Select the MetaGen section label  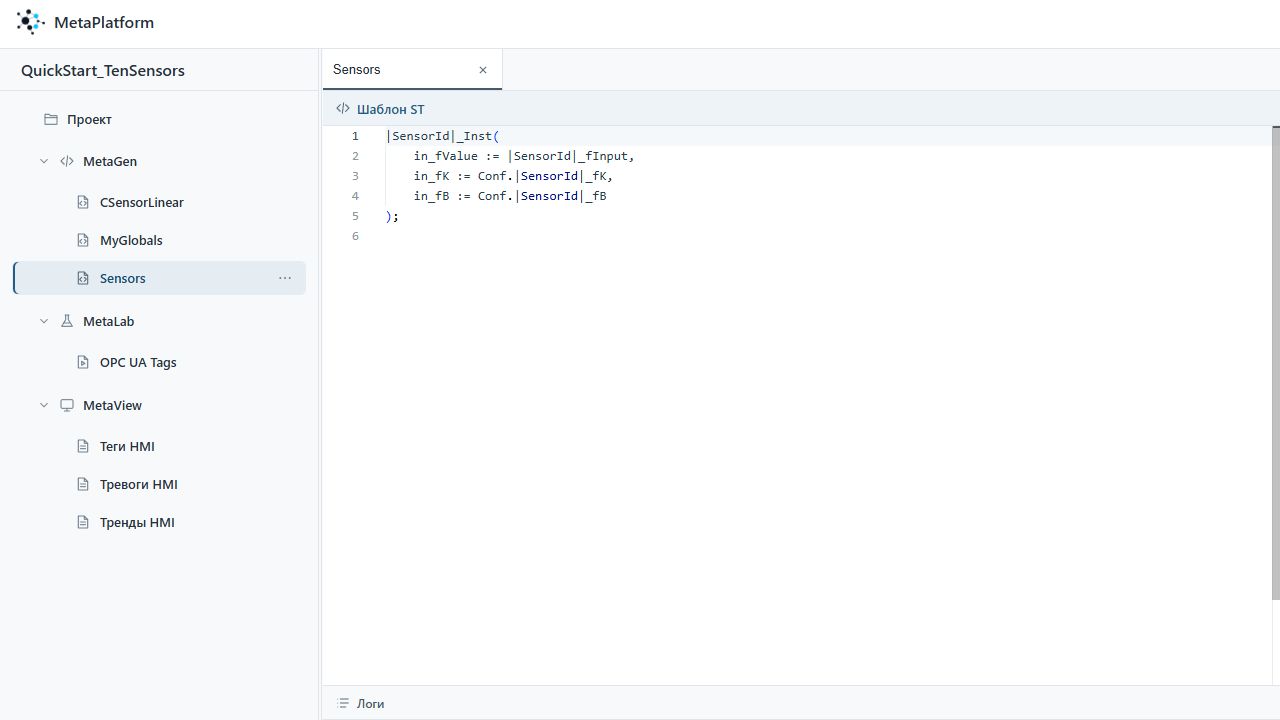[110, 161]
